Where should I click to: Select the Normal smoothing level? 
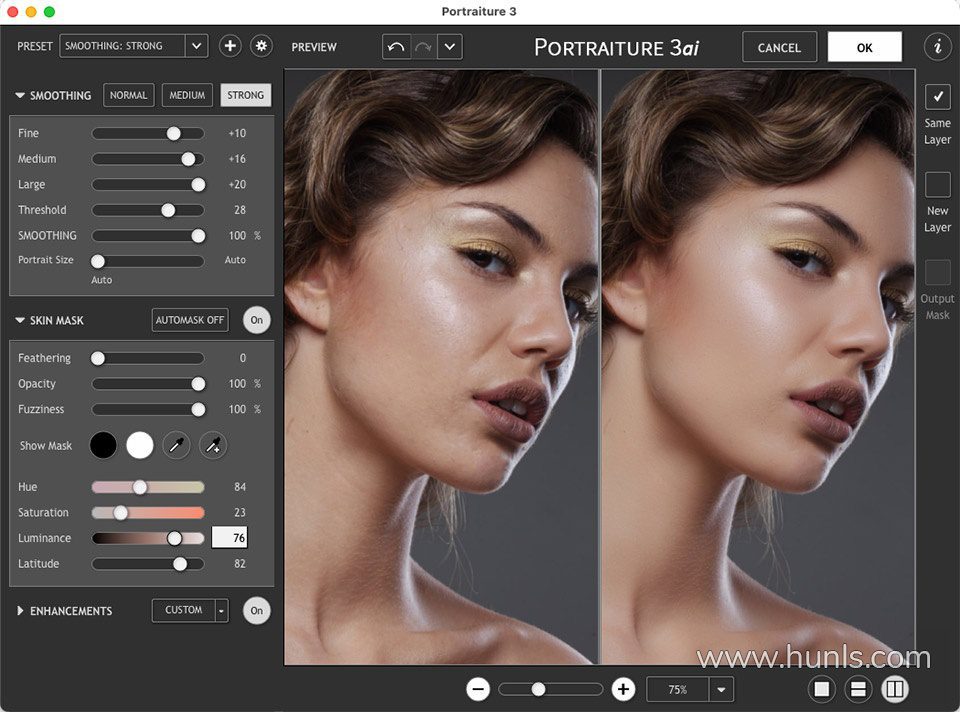tap(128, 96)
